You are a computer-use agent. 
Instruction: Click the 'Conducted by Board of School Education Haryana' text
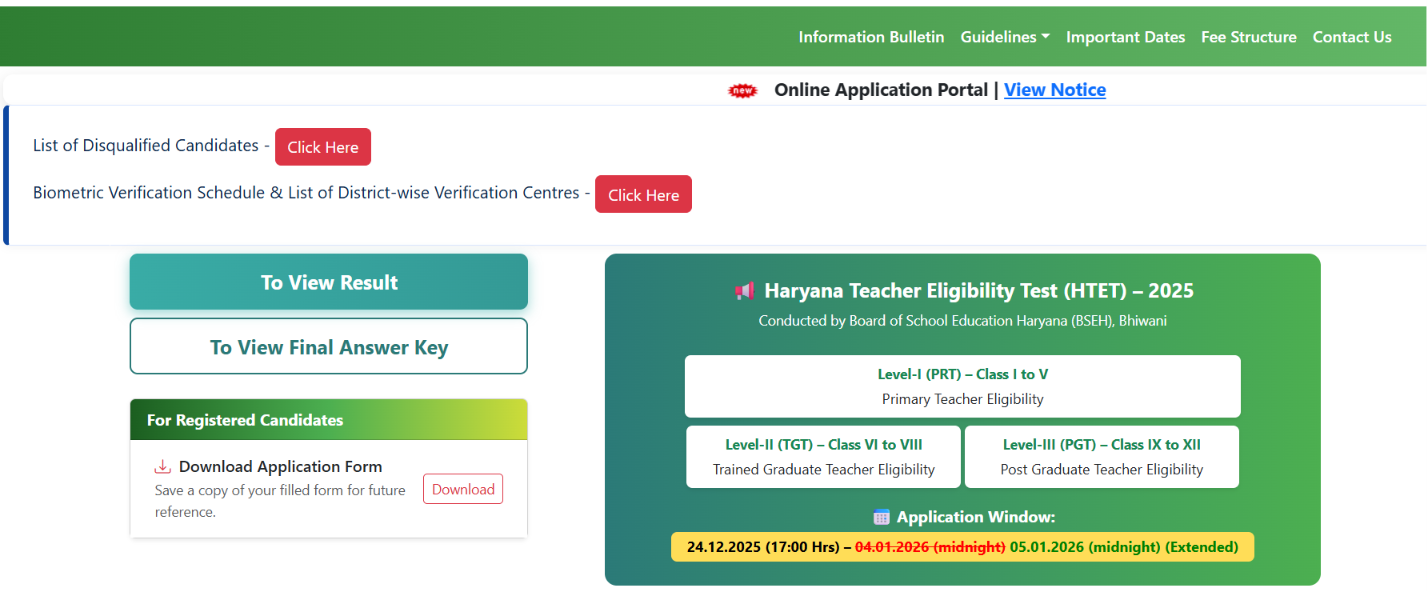(x=963, y=321)
